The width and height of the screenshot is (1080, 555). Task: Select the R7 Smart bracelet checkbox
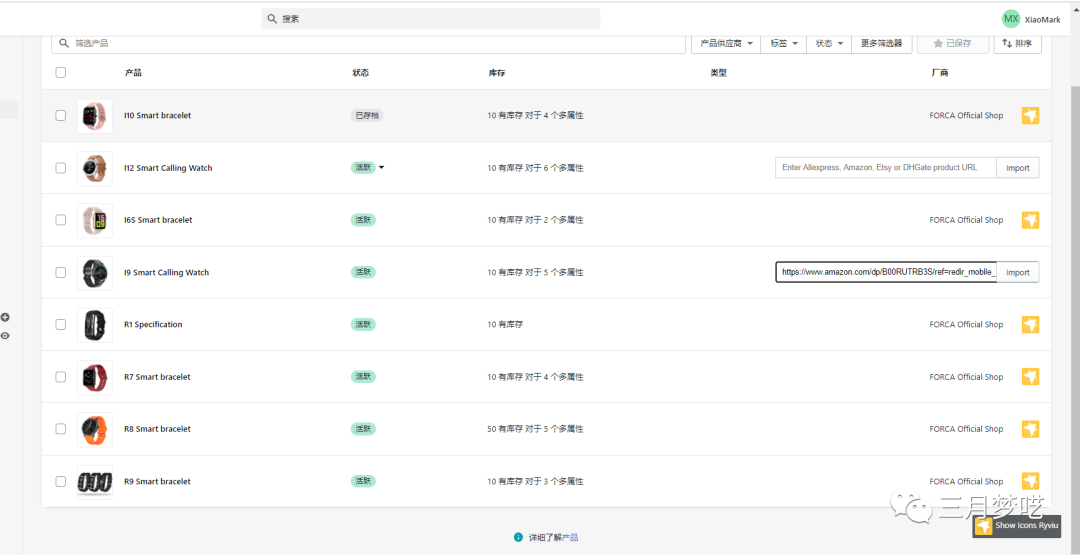tap(61, 377)
